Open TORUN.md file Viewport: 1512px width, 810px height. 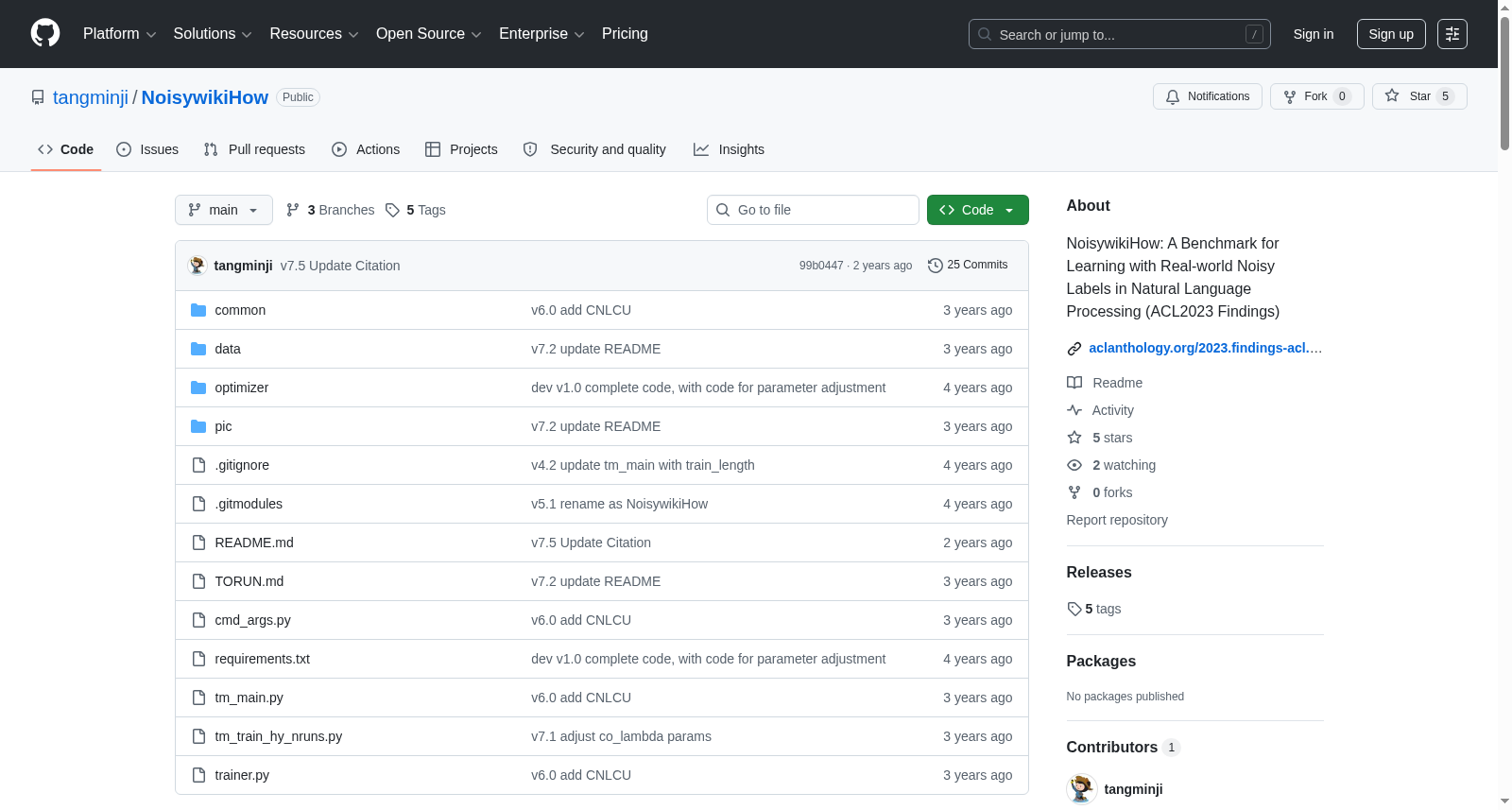[x=249, y=581]
